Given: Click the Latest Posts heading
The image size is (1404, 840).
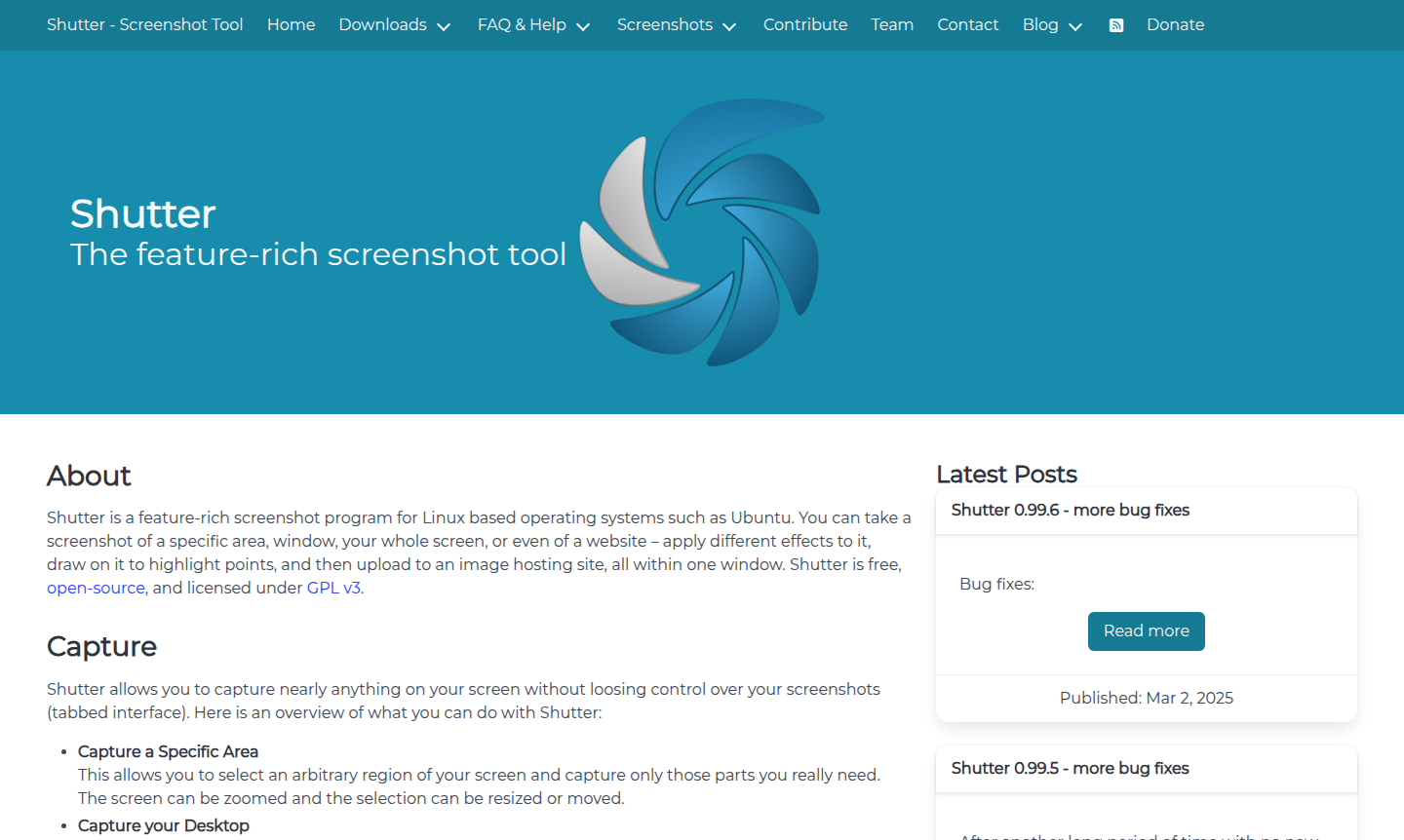Looking at the screenshot, I should tap(1006, 475).
